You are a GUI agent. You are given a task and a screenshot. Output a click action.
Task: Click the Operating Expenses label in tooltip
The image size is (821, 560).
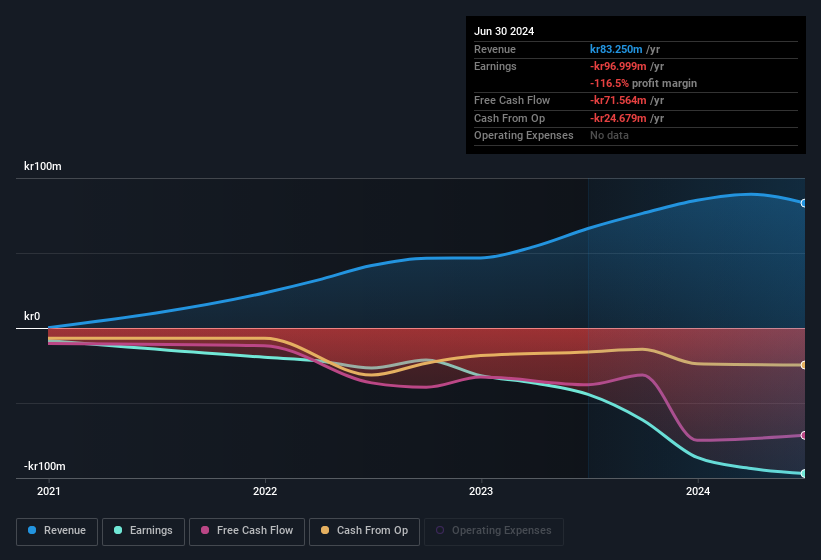524,136
